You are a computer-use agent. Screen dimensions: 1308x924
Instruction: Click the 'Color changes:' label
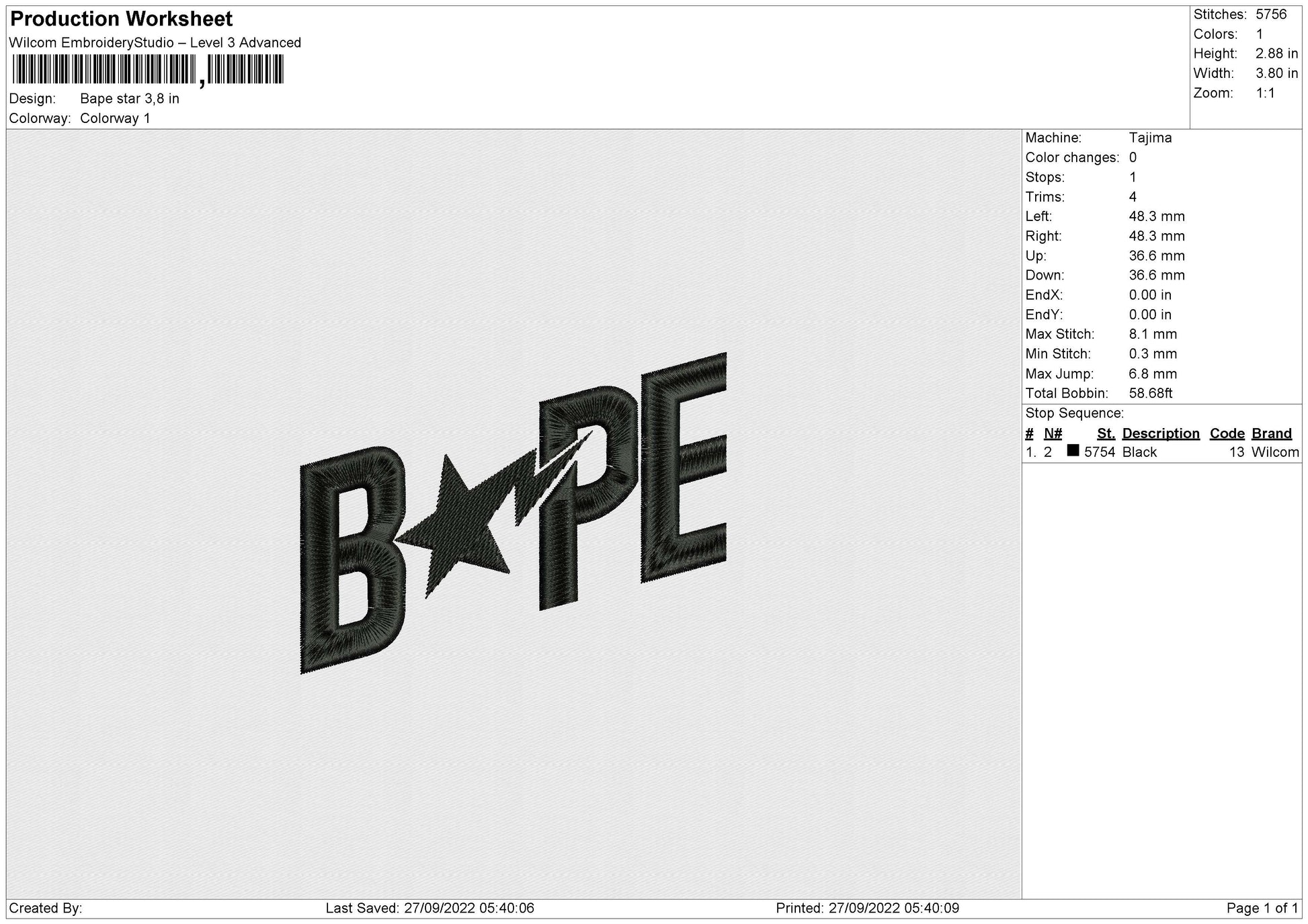[x=1072, y=158]
